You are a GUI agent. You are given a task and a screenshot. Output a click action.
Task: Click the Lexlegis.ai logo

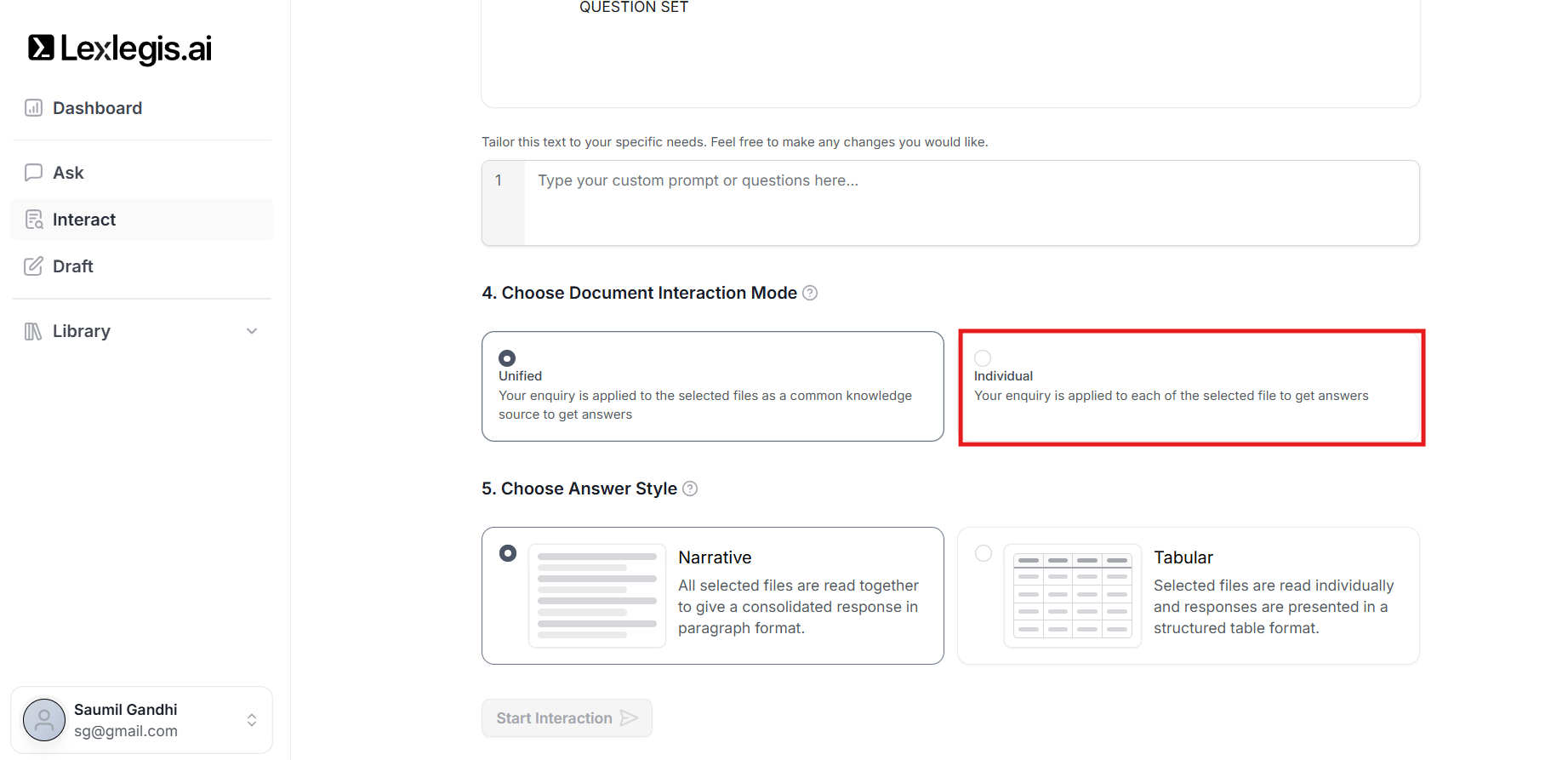(x=120, y=49)
